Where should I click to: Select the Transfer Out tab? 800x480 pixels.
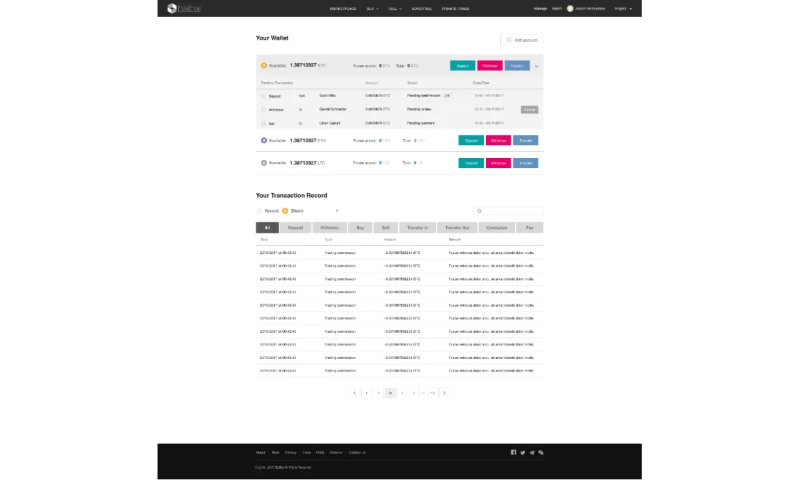coord(457,228)
